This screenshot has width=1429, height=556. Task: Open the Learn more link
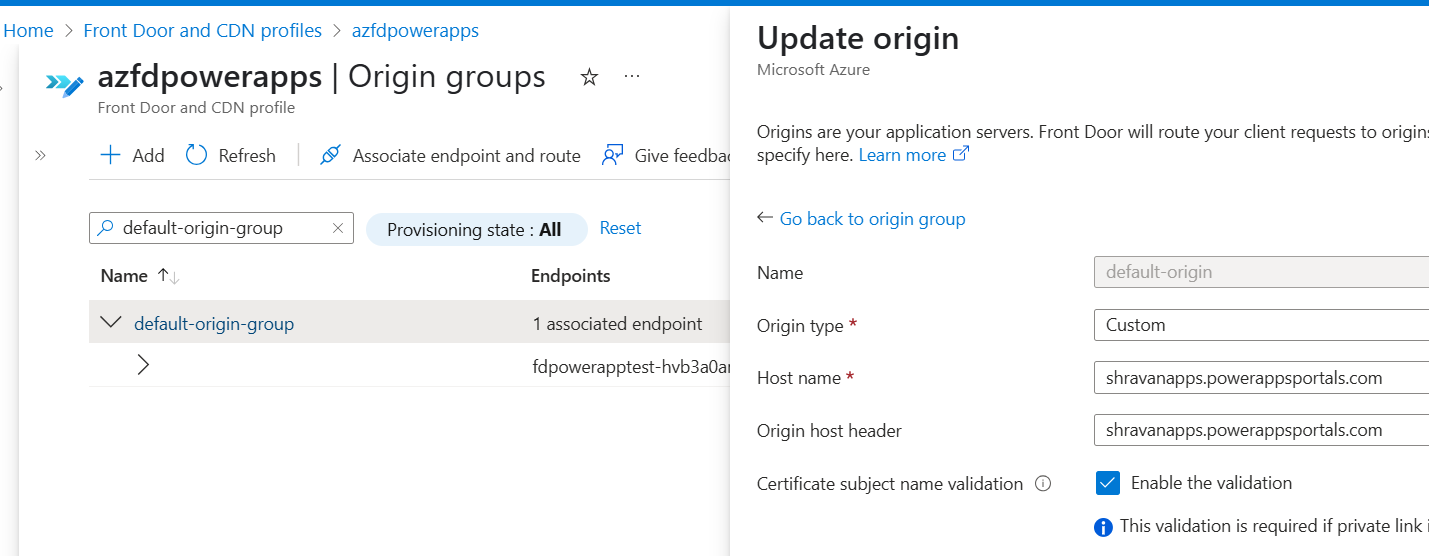(x=902, y=155)
